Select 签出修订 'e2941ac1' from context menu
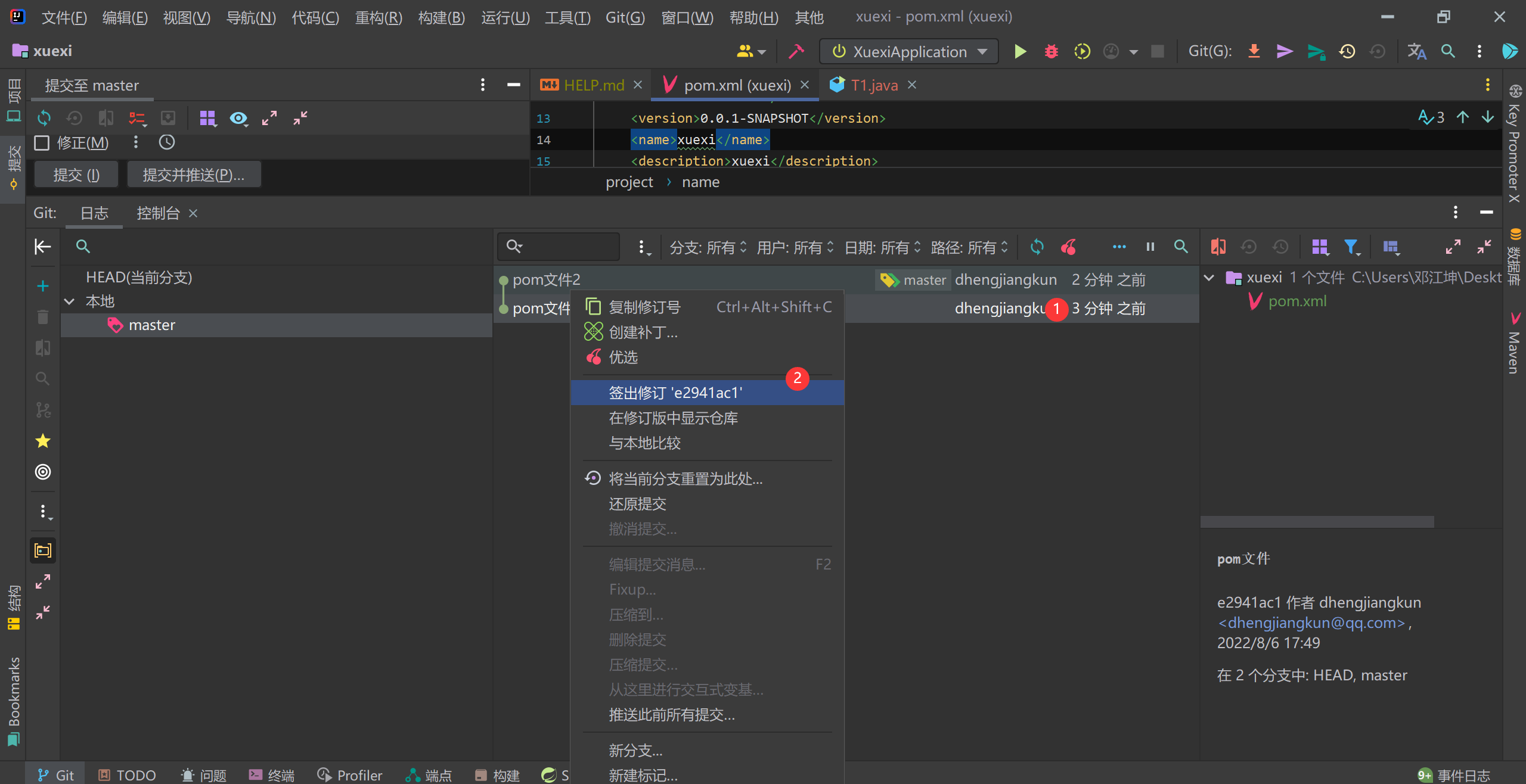Screen dimensions: 1526x784 point(675,393)
